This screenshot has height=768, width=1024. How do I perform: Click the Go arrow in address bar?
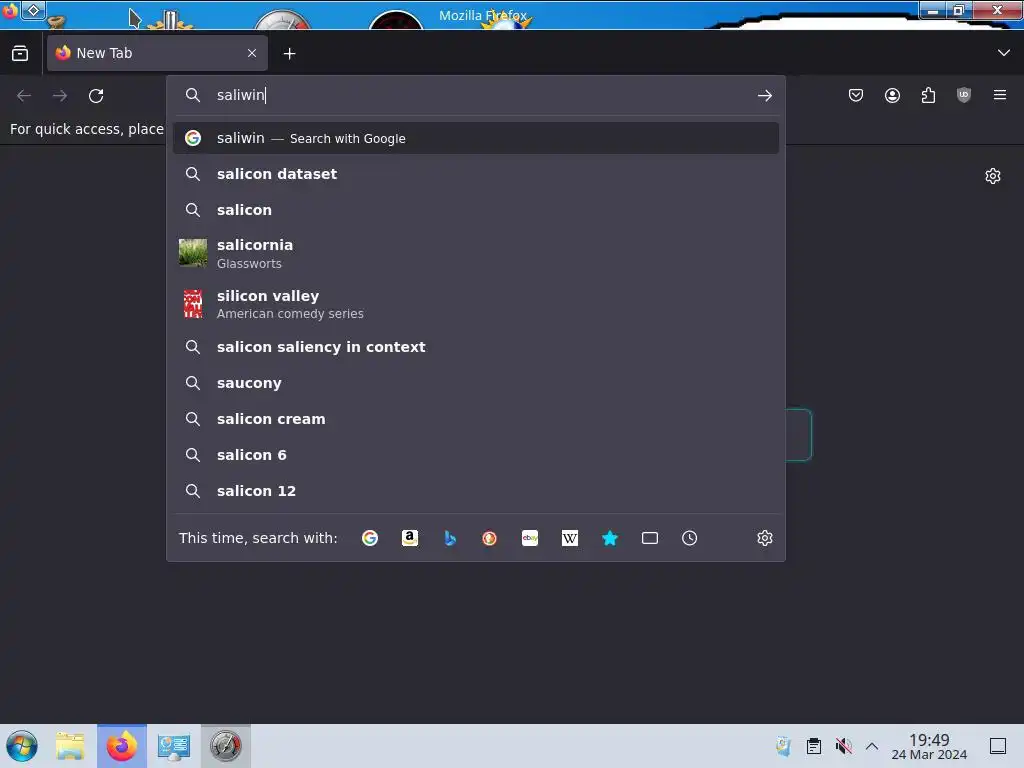[x=765, y=96]
